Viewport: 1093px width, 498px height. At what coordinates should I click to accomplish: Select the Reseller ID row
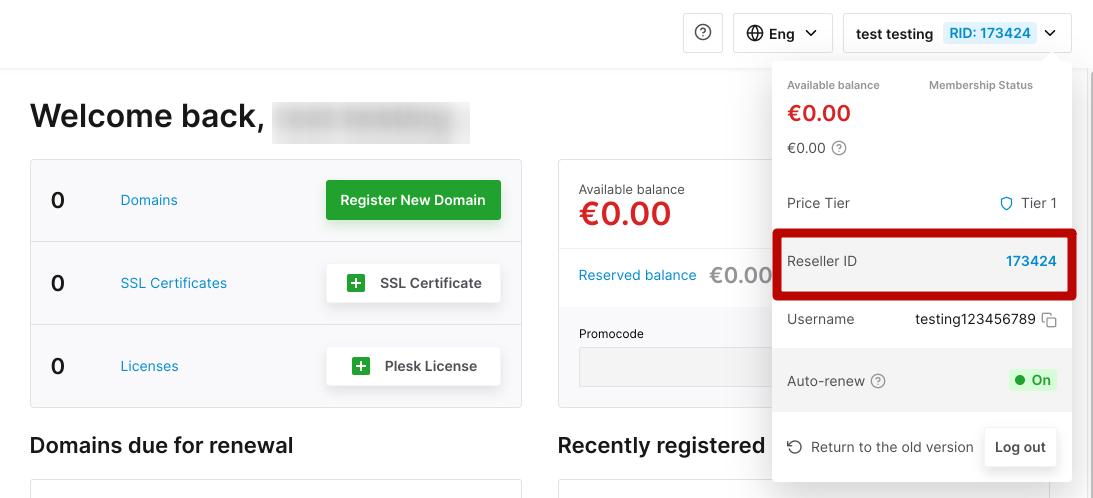point(922,262)
